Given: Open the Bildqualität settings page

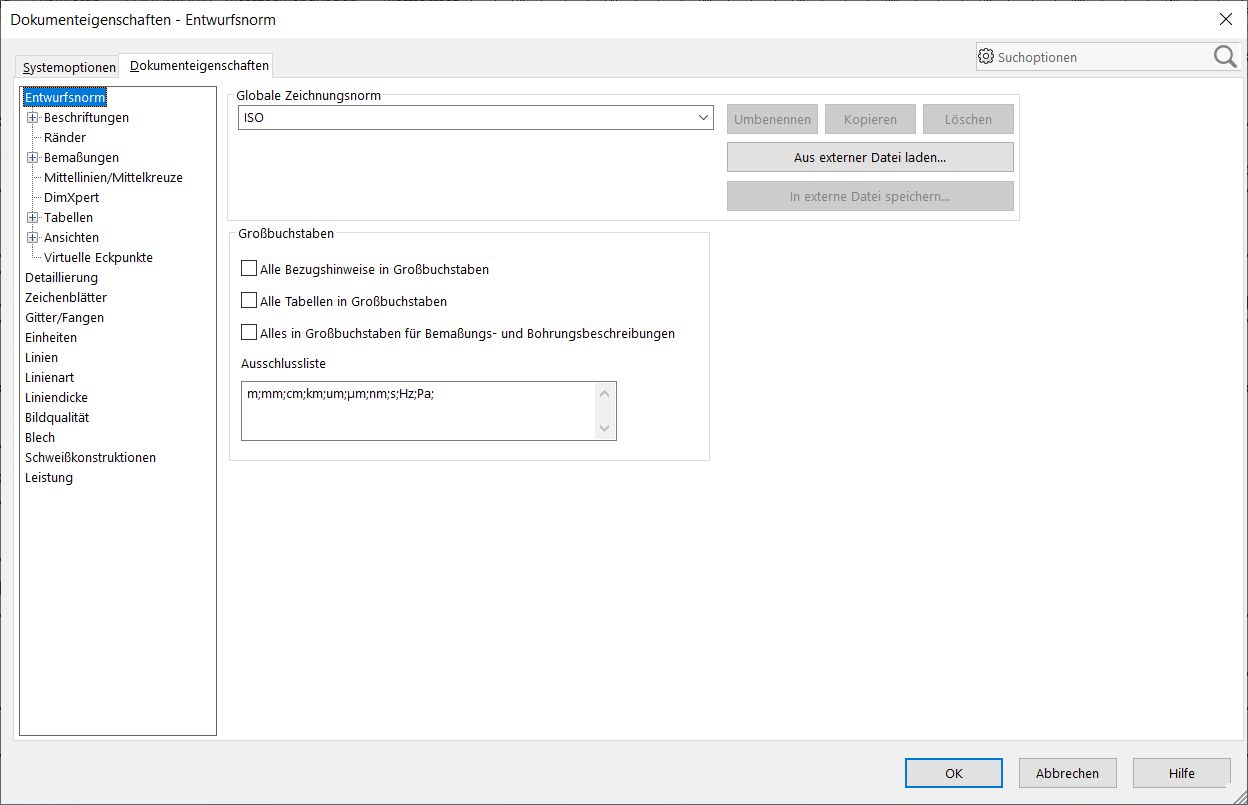Looking at the screenshot, I should click(57, 418).
